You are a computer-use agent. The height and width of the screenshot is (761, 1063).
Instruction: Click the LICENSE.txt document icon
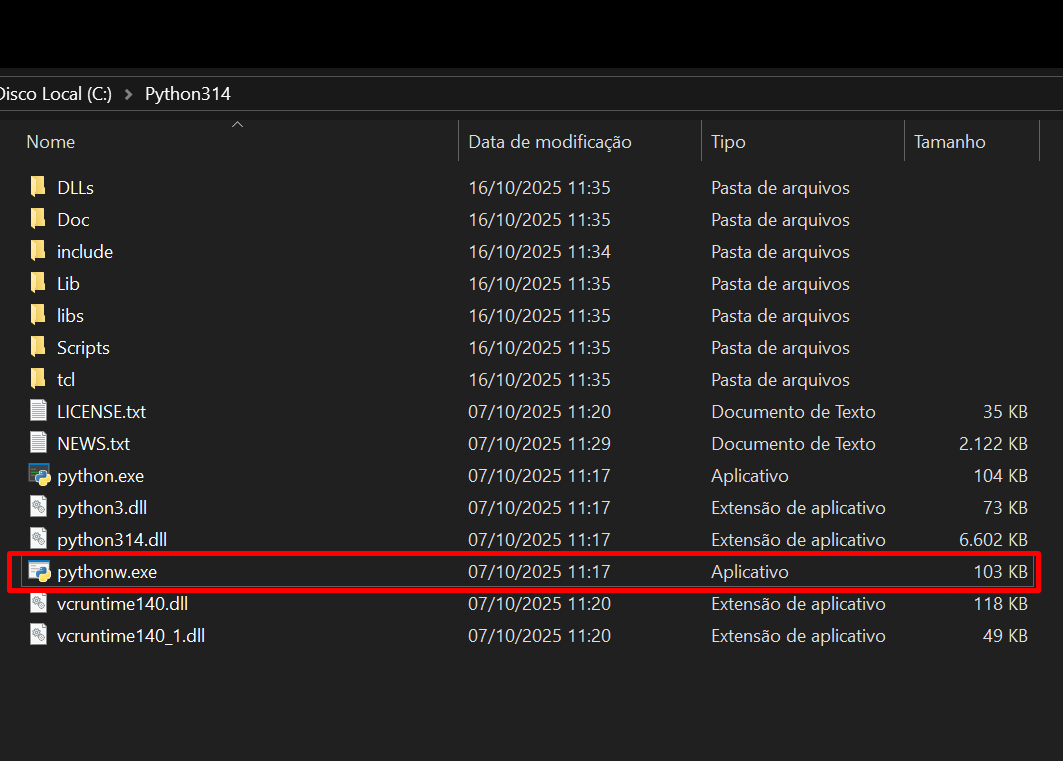(39, 411)
